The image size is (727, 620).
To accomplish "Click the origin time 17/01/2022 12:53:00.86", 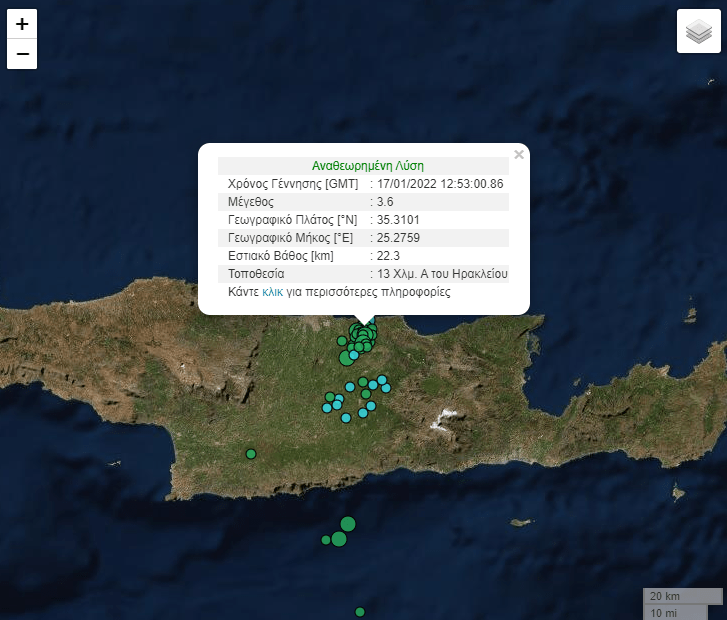I will click(440, 184).
